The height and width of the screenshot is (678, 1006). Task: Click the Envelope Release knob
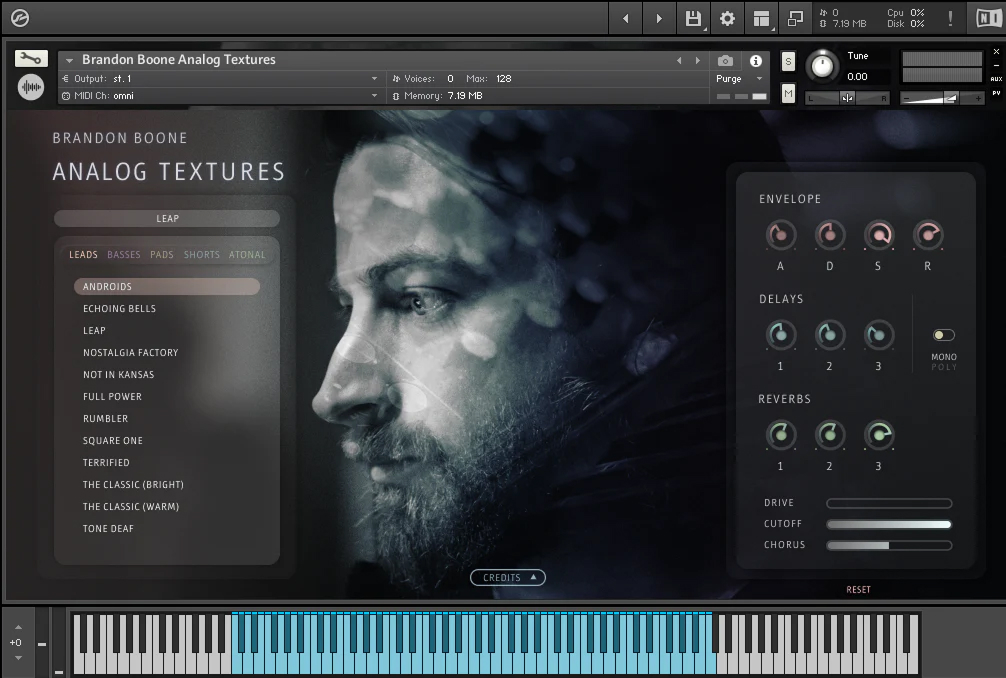coord(927,235)
